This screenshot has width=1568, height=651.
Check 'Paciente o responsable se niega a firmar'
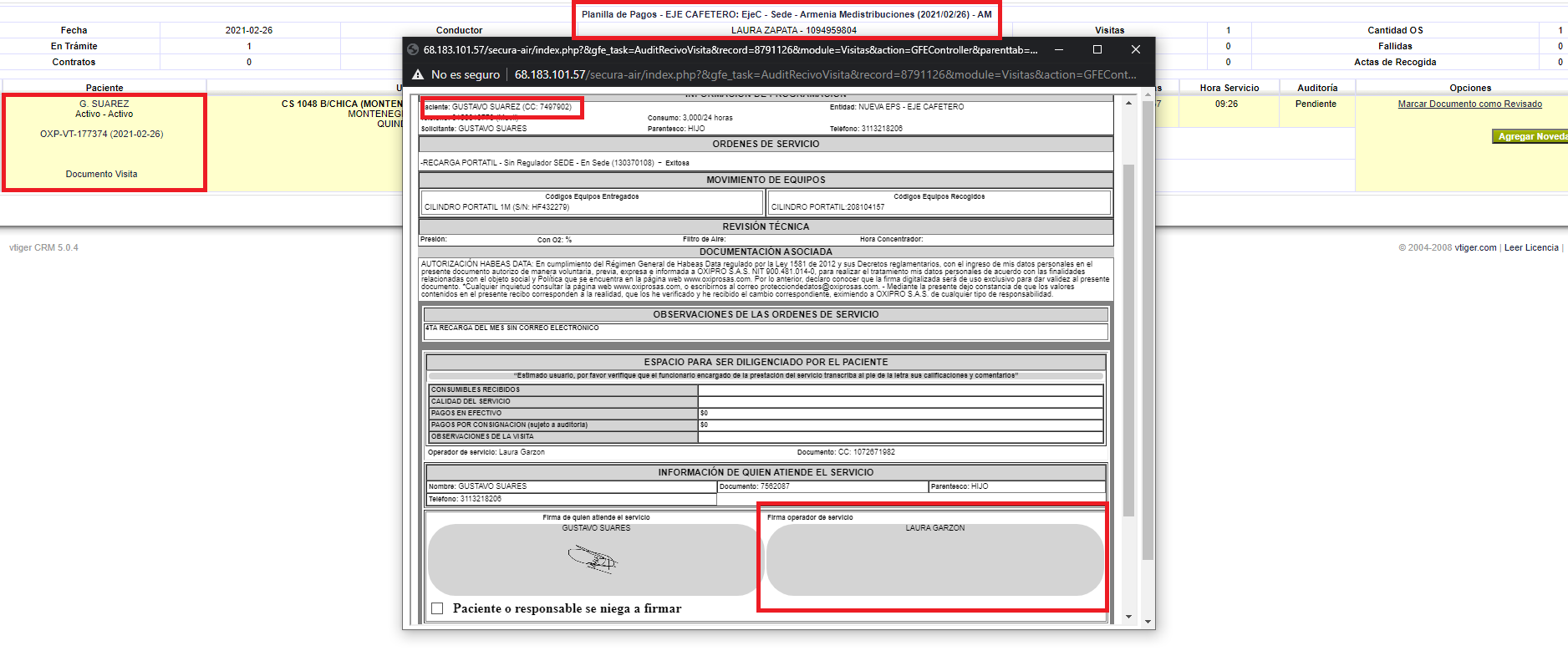tap(437, 608)
